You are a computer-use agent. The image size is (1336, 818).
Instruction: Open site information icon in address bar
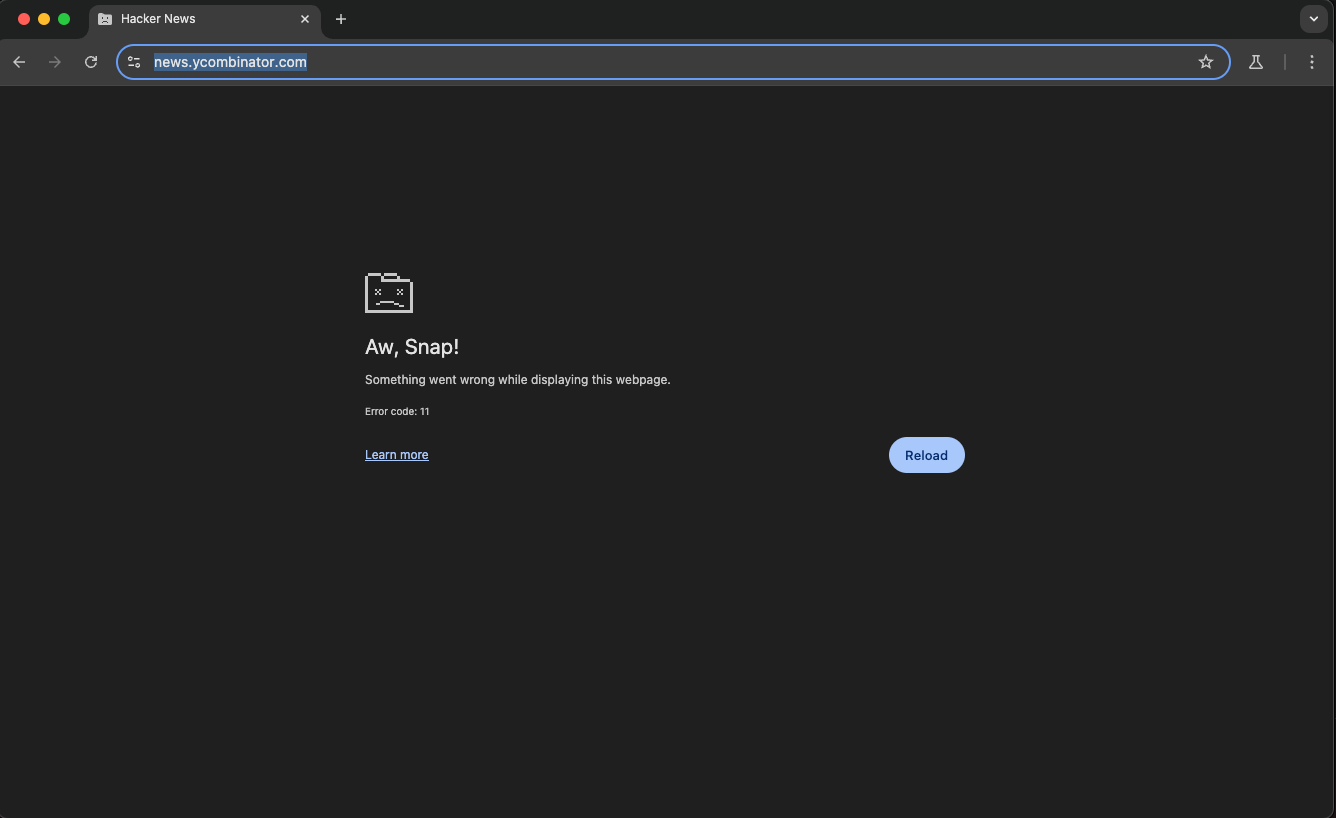pyautogui.click(x=134, y=62)
